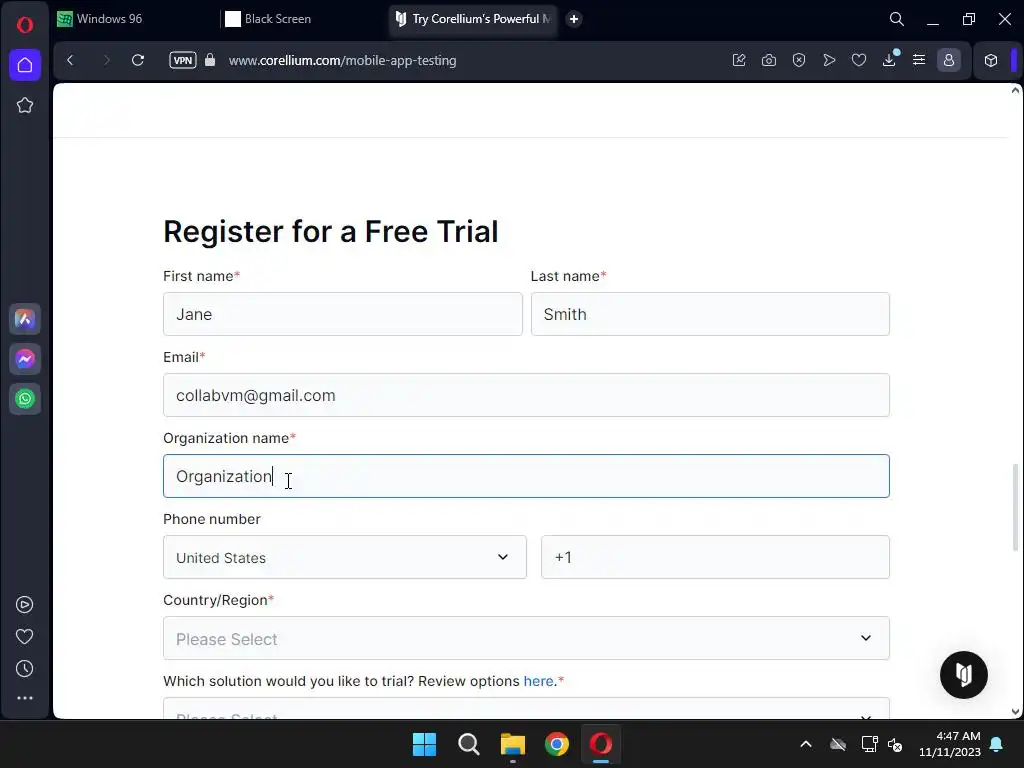The image size is (1024, 768).
Task: Reload the Corellium page
Action: [138, 60]
